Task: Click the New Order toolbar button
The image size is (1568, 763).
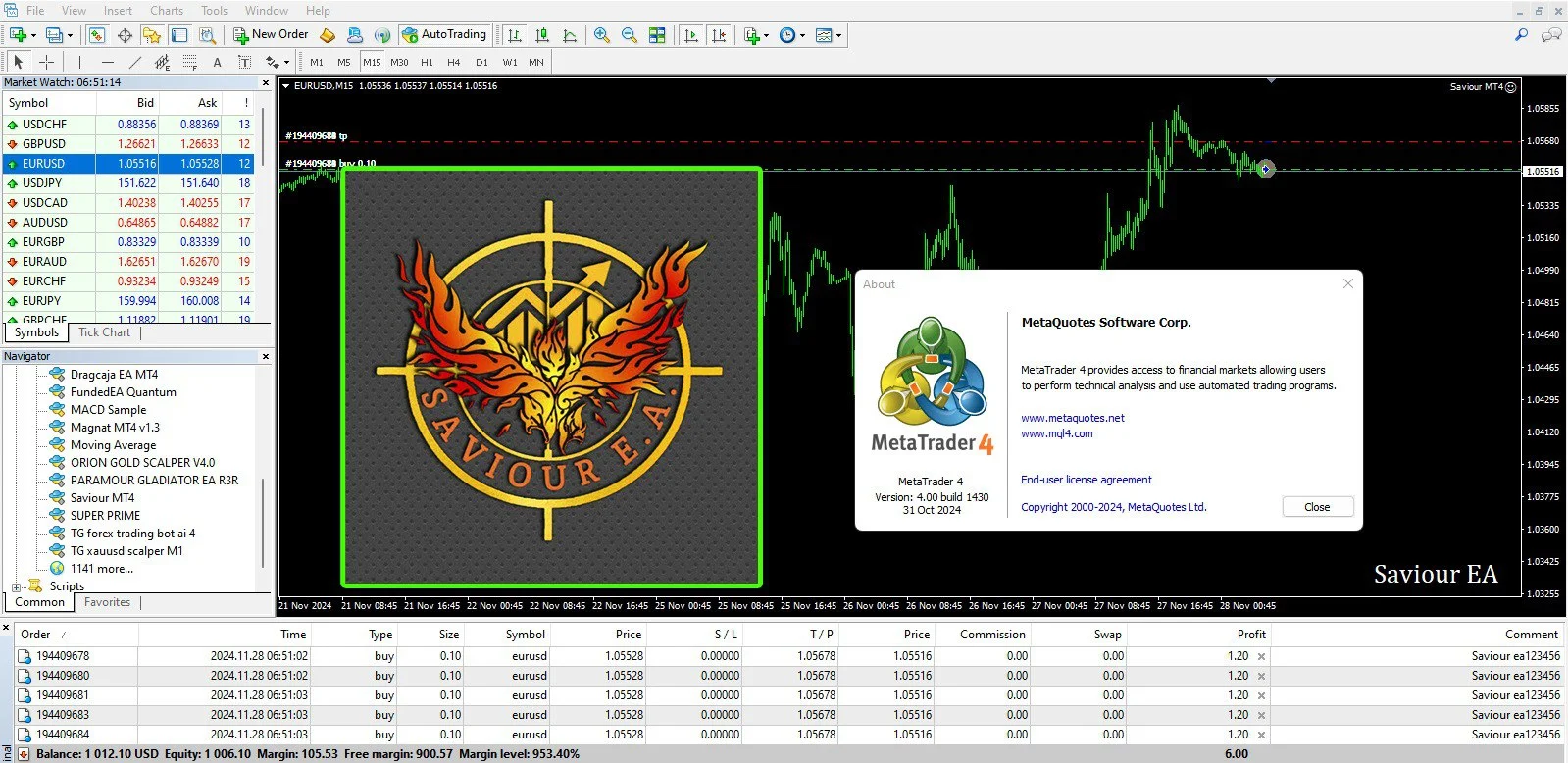Action: tap(272, 34)
